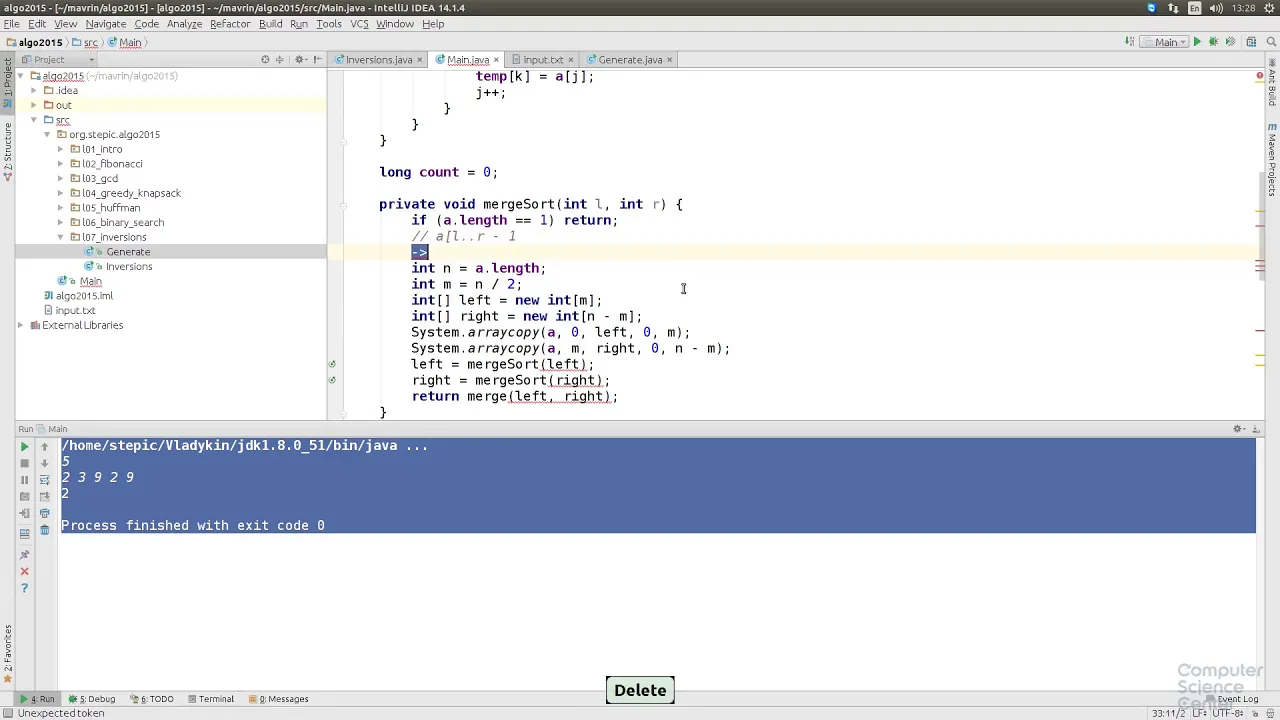Run Main from the top toolbar
Viewport: 1280px width, 720px height.
[1196, 42]
